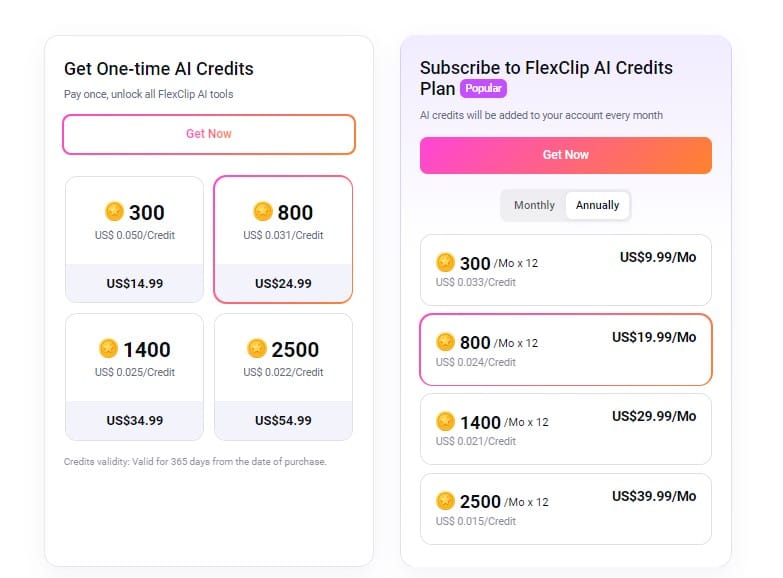Image resolution: width=783 pixels, height=578 pixels.
Task: Switch billing to Monthly
Action: pos(534,205)
